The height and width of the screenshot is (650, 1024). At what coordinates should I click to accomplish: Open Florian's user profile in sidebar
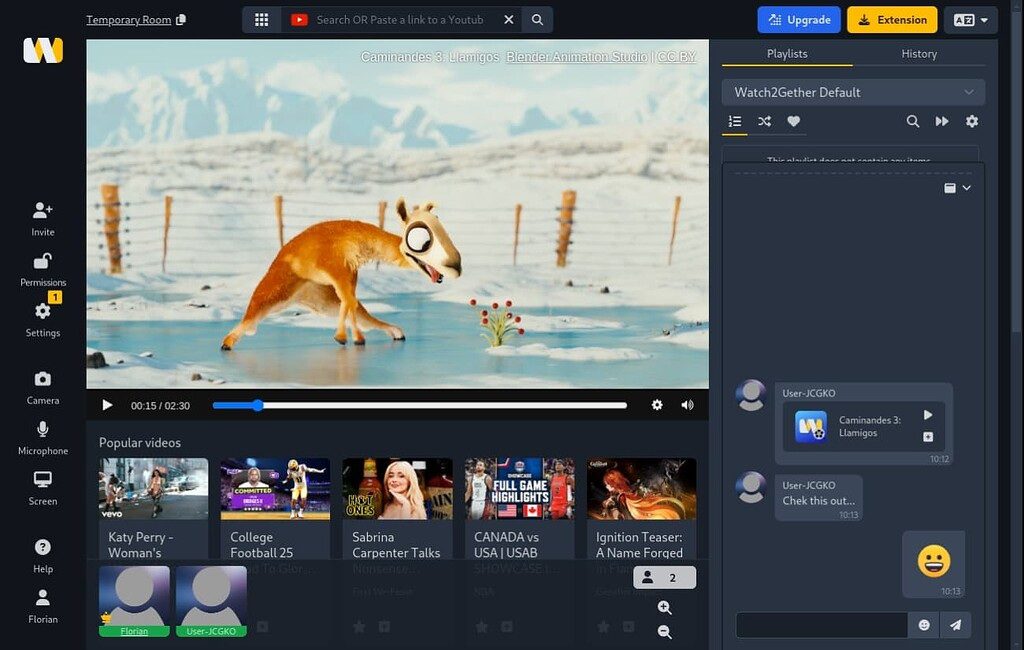pyautogui.click(x=42, y=606)
